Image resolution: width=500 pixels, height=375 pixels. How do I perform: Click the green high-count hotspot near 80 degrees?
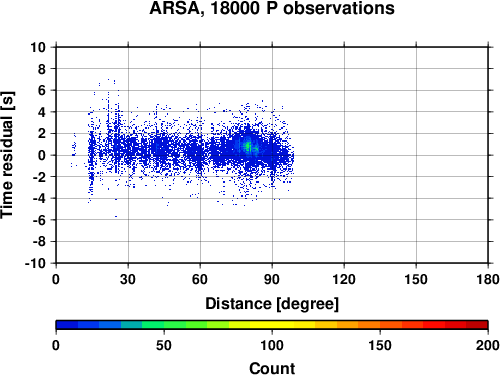pyautogui.click(x=248, y=147)
